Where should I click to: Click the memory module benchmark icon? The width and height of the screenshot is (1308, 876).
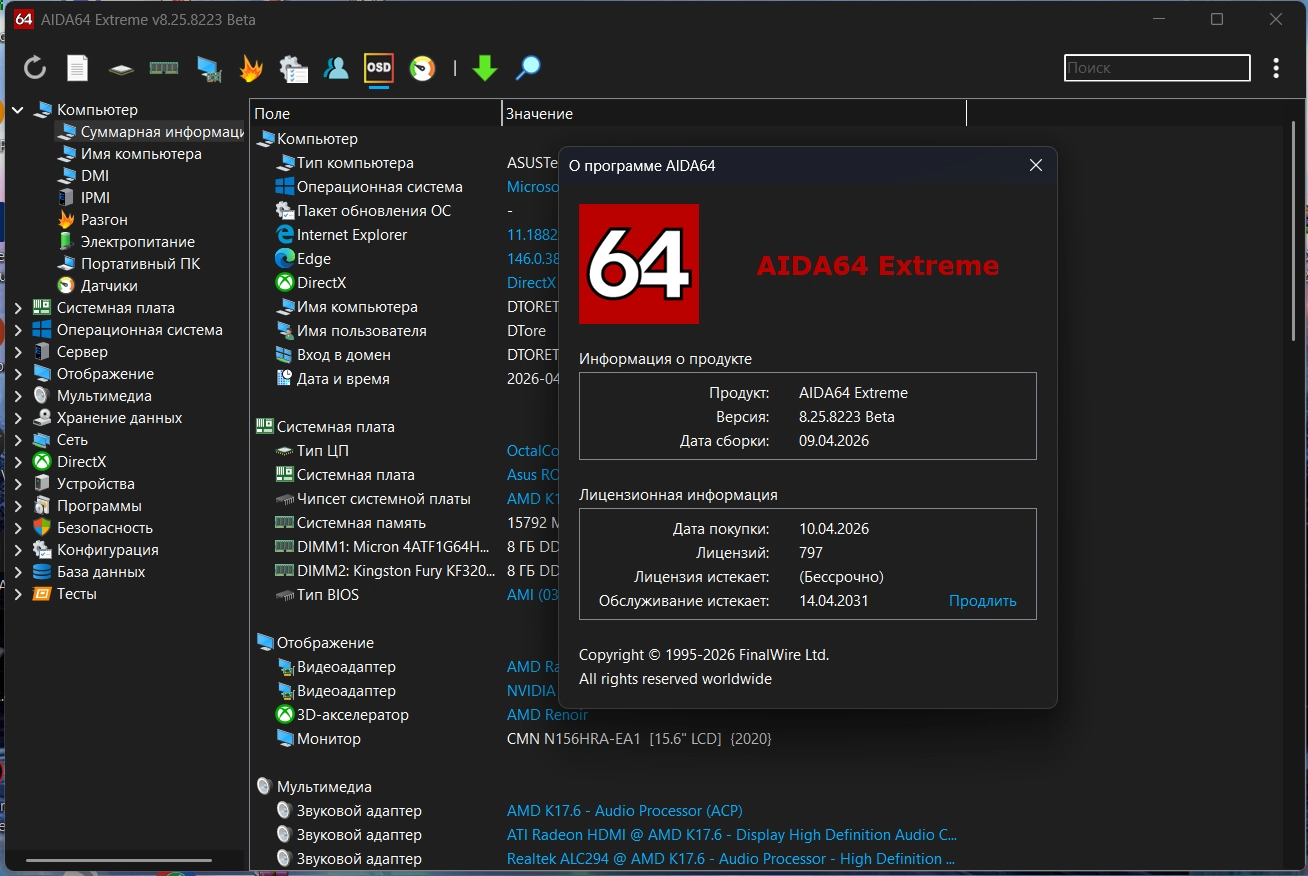163,68
